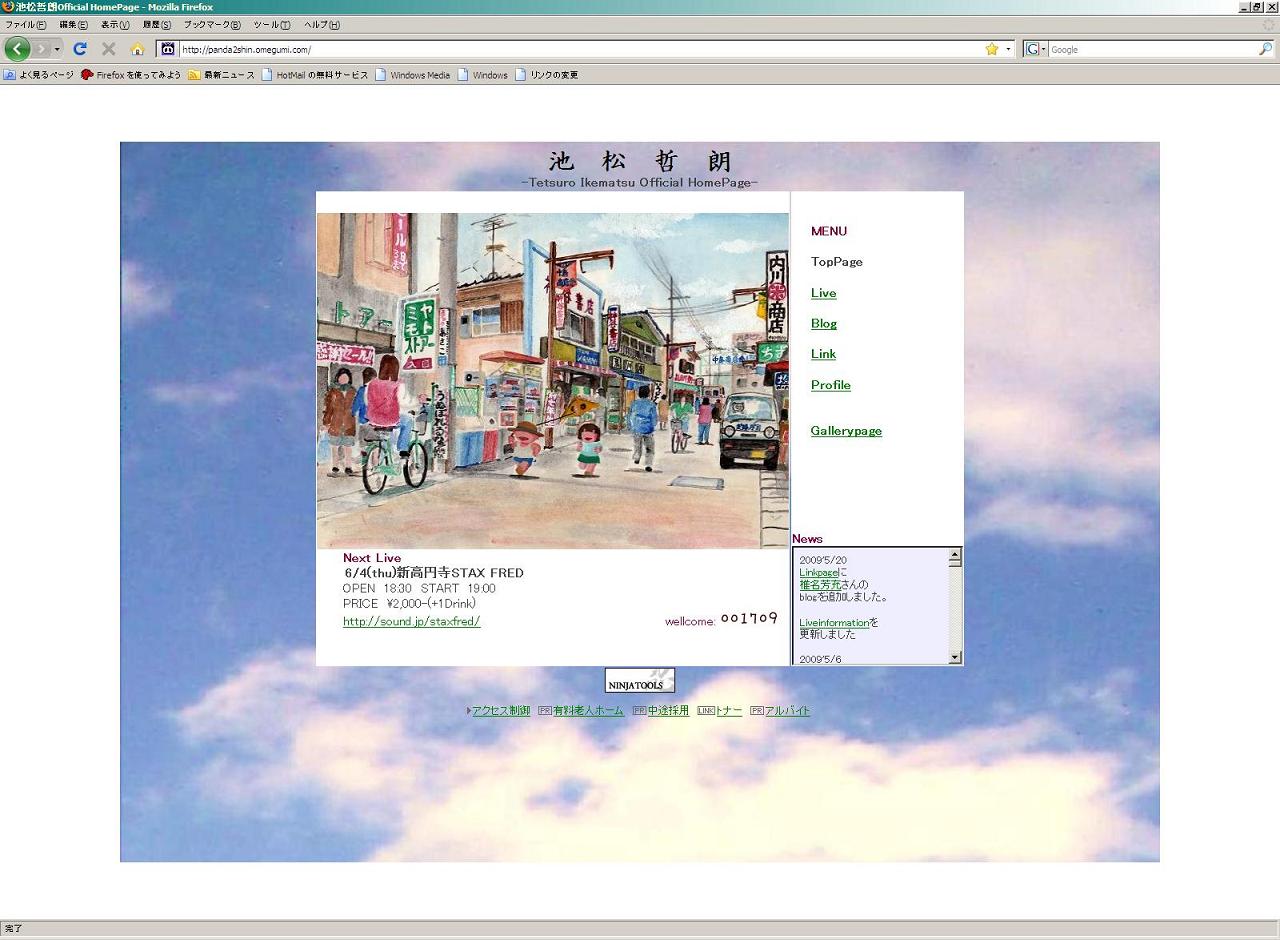Click the TopPage menu text
Screen dimensions: 1280x940
836,262
